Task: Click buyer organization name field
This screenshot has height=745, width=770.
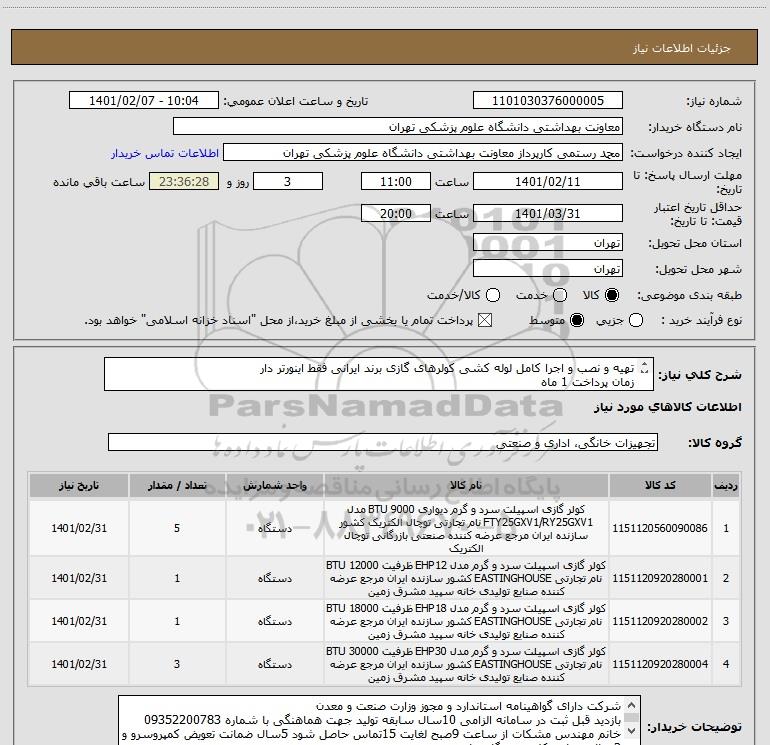Action: [x=398, y=127]
